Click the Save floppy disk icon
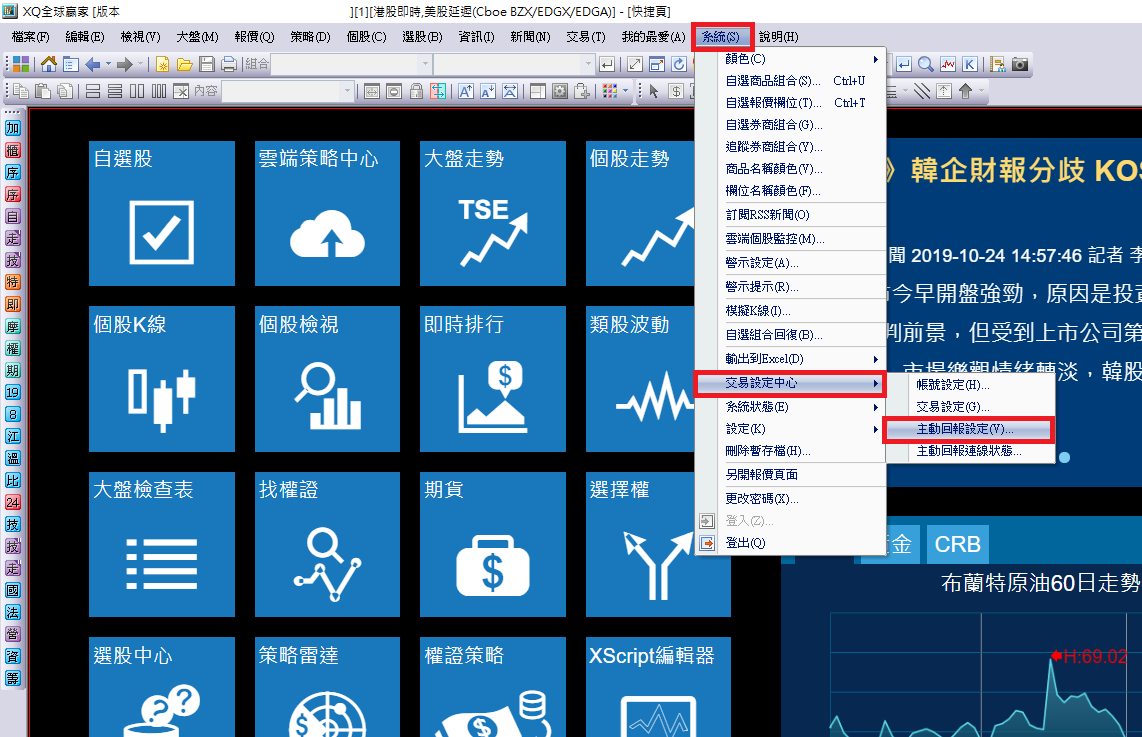 click(x=206, y=65)
